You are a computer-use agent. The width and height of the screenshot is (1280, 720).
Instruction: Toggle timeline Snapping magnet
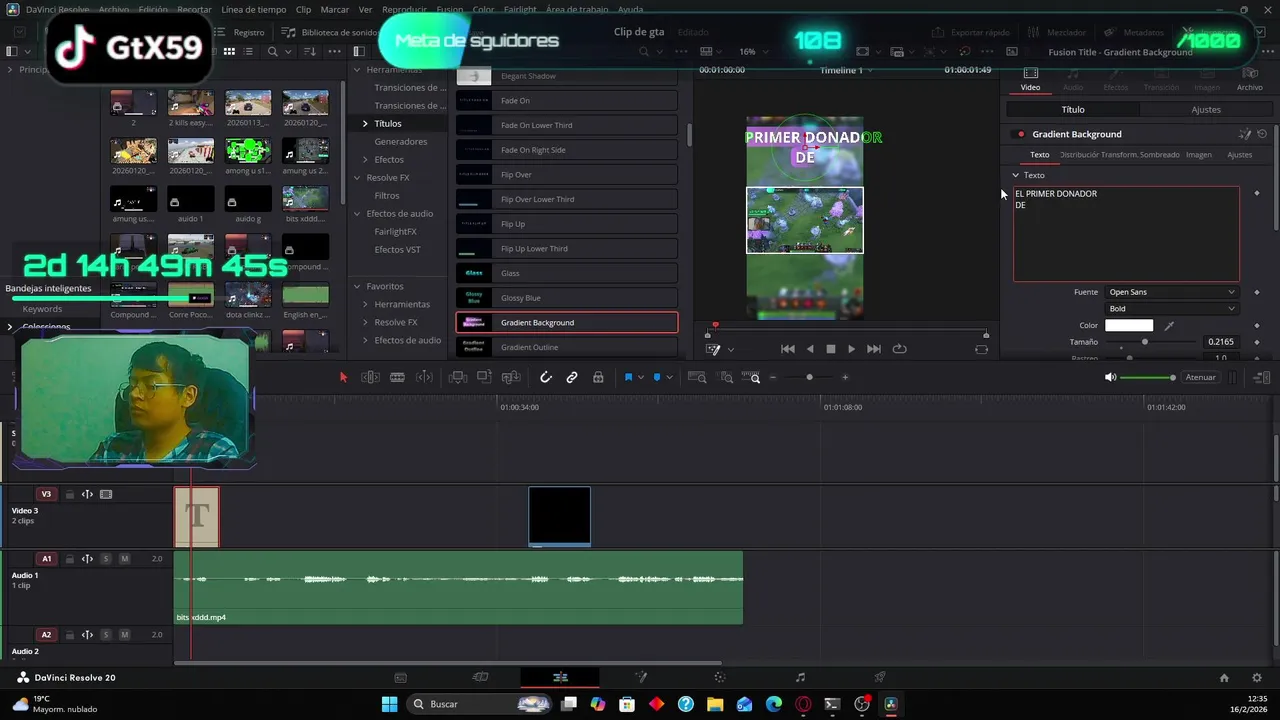pos(545,377)
